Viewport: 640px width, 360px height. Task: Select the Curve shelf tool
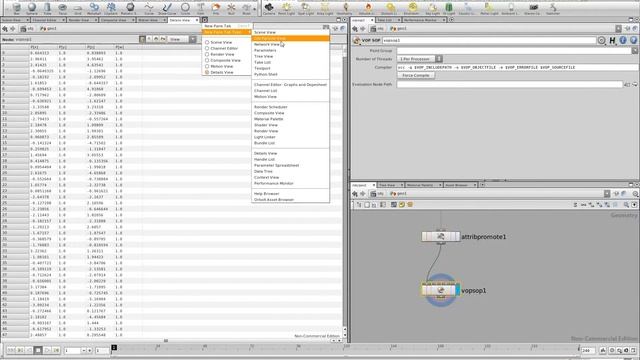pyautogui.click(x=149, y=8)
